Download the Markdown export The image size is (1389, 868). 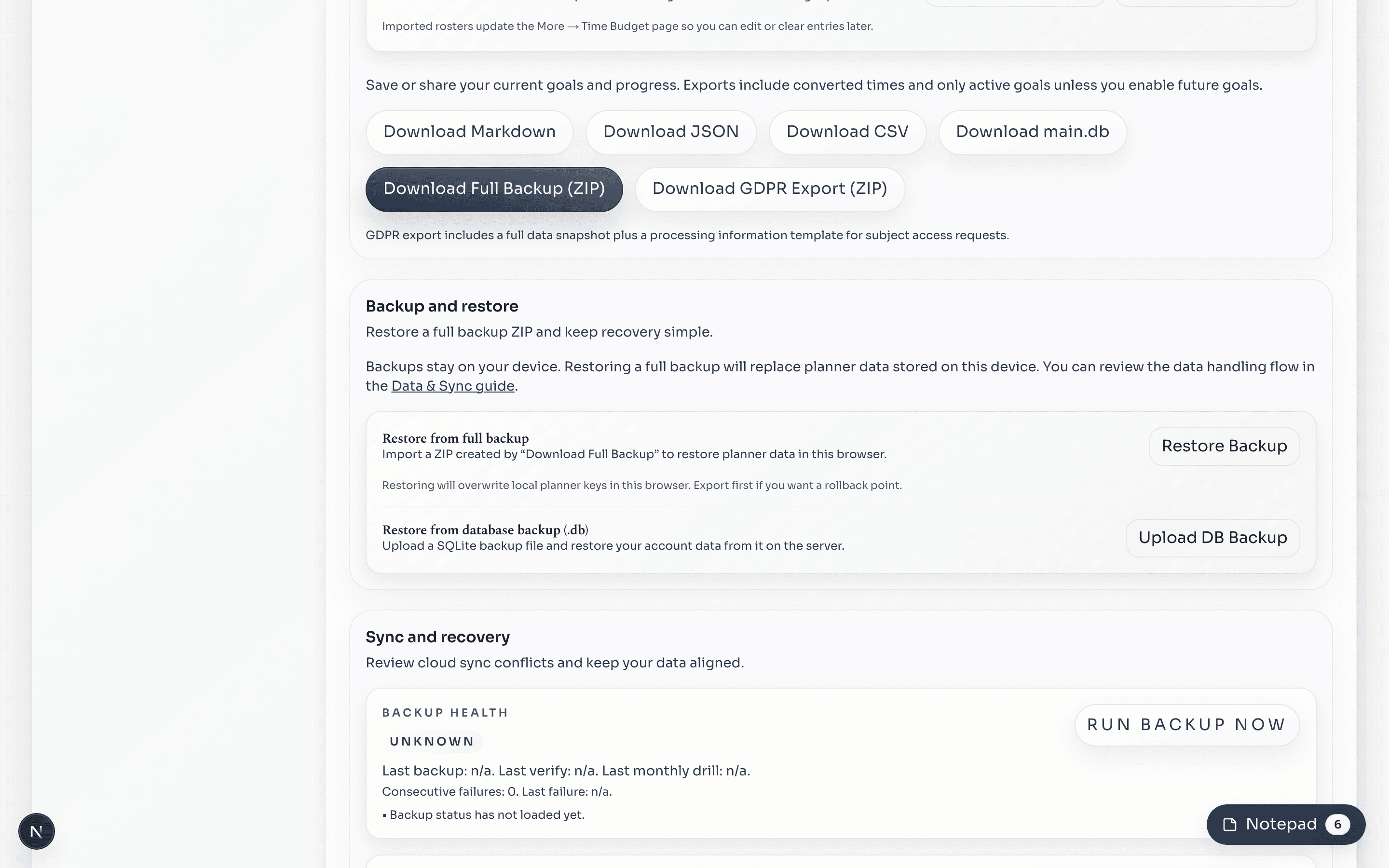469,132
